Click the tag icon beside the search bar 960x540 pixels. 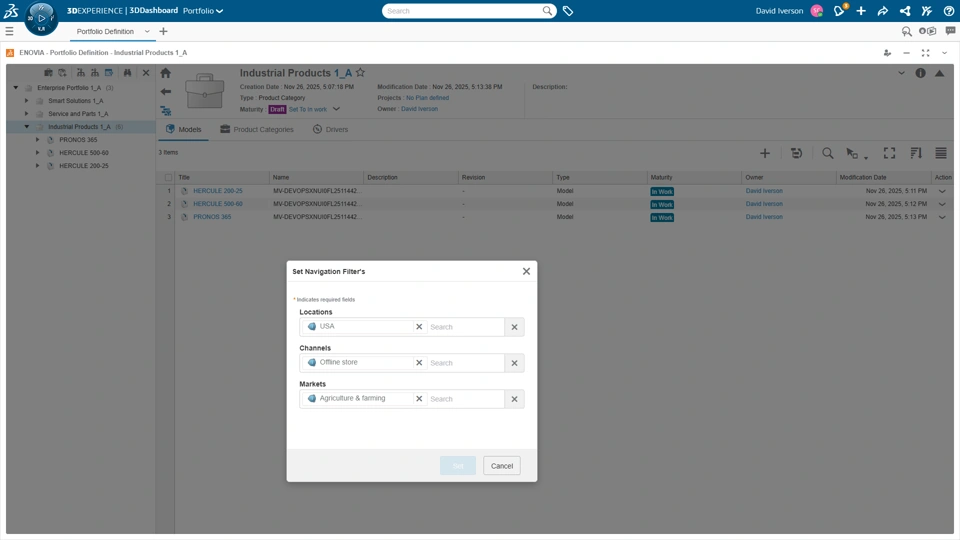[568, 11]
